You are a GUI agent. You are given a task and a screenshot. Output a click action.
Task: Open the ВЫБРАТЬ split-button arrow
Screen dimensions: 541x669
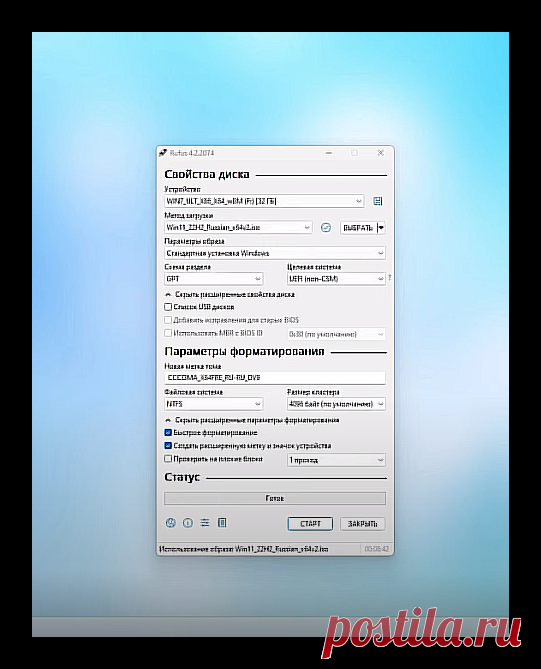(x=381, y=228)
